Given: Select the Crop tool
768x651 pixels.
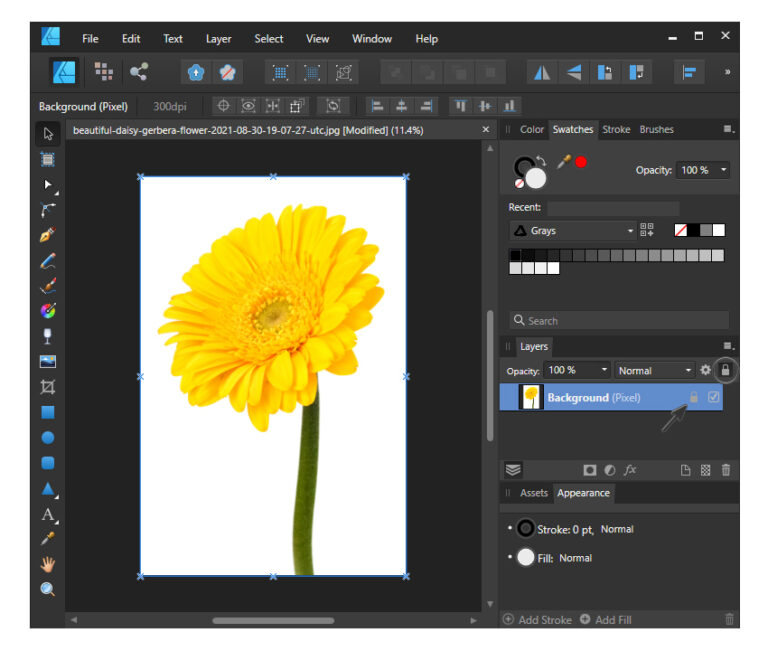Looking at the screenshot, I should click(x=48, y=387).
